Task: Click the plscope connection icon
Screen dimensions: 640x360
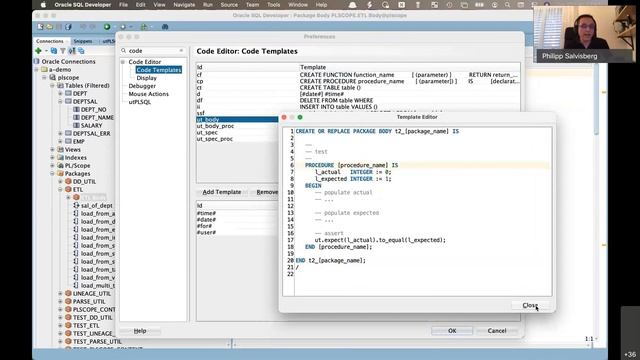Action: (x=53, y=78)
